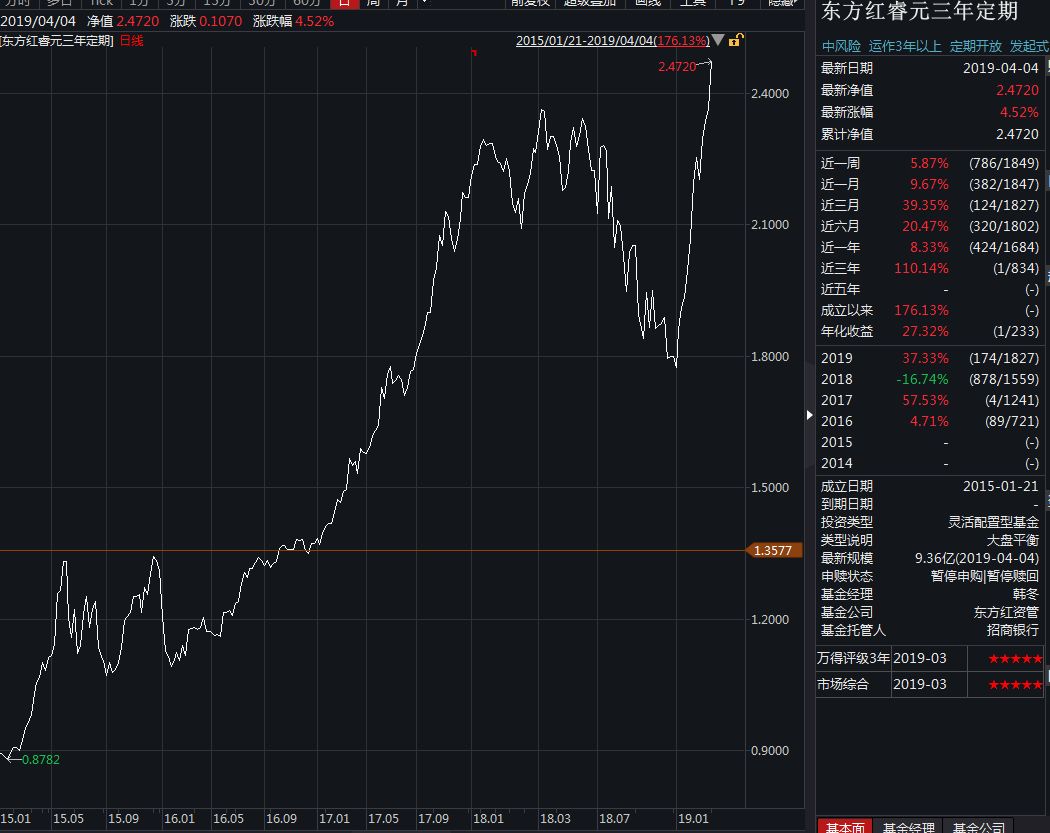Select the 日 daily period tab

click(x=345, y=3)
